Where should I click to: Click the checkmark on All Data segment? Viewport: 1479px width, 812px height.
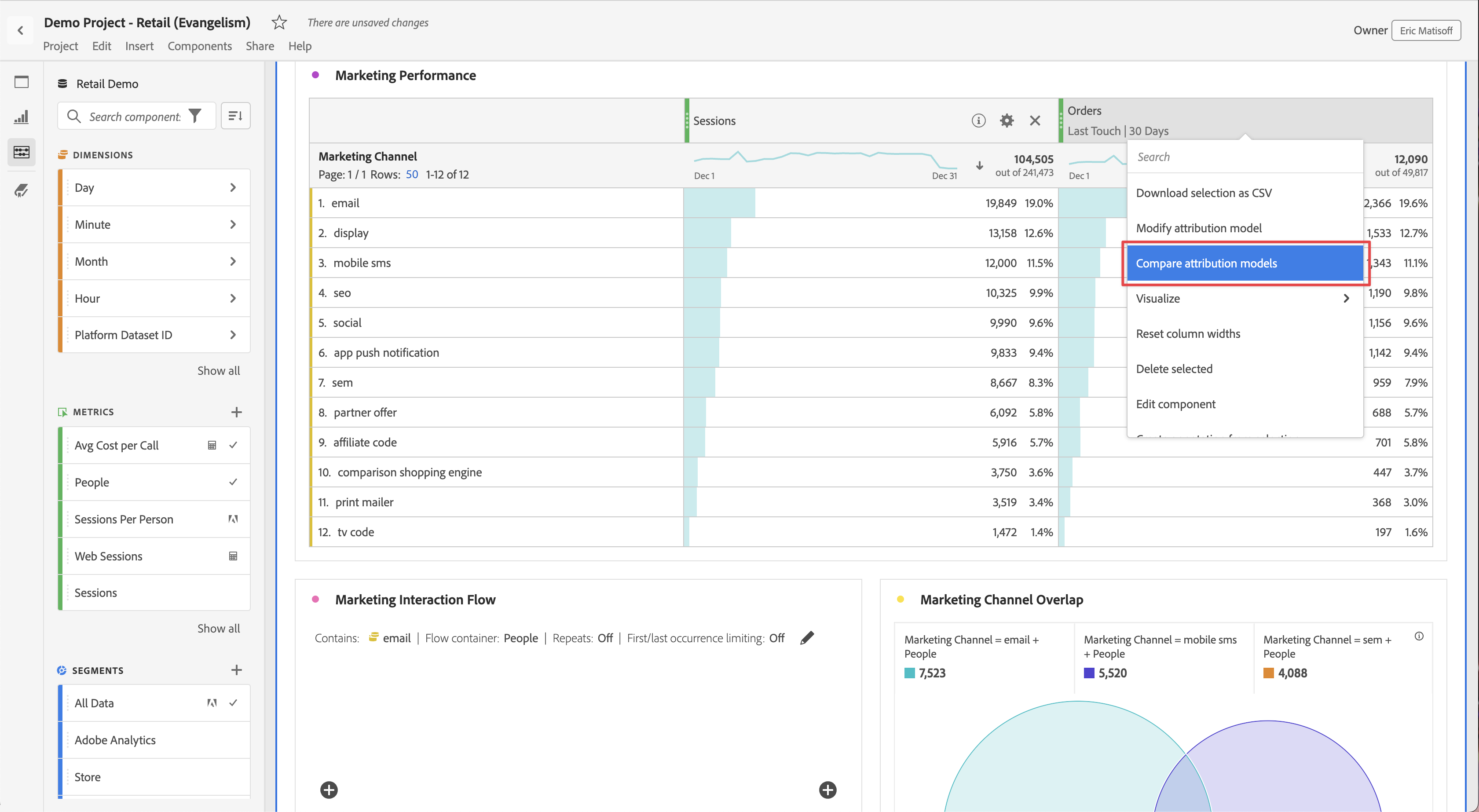click(x=233, y=703)
